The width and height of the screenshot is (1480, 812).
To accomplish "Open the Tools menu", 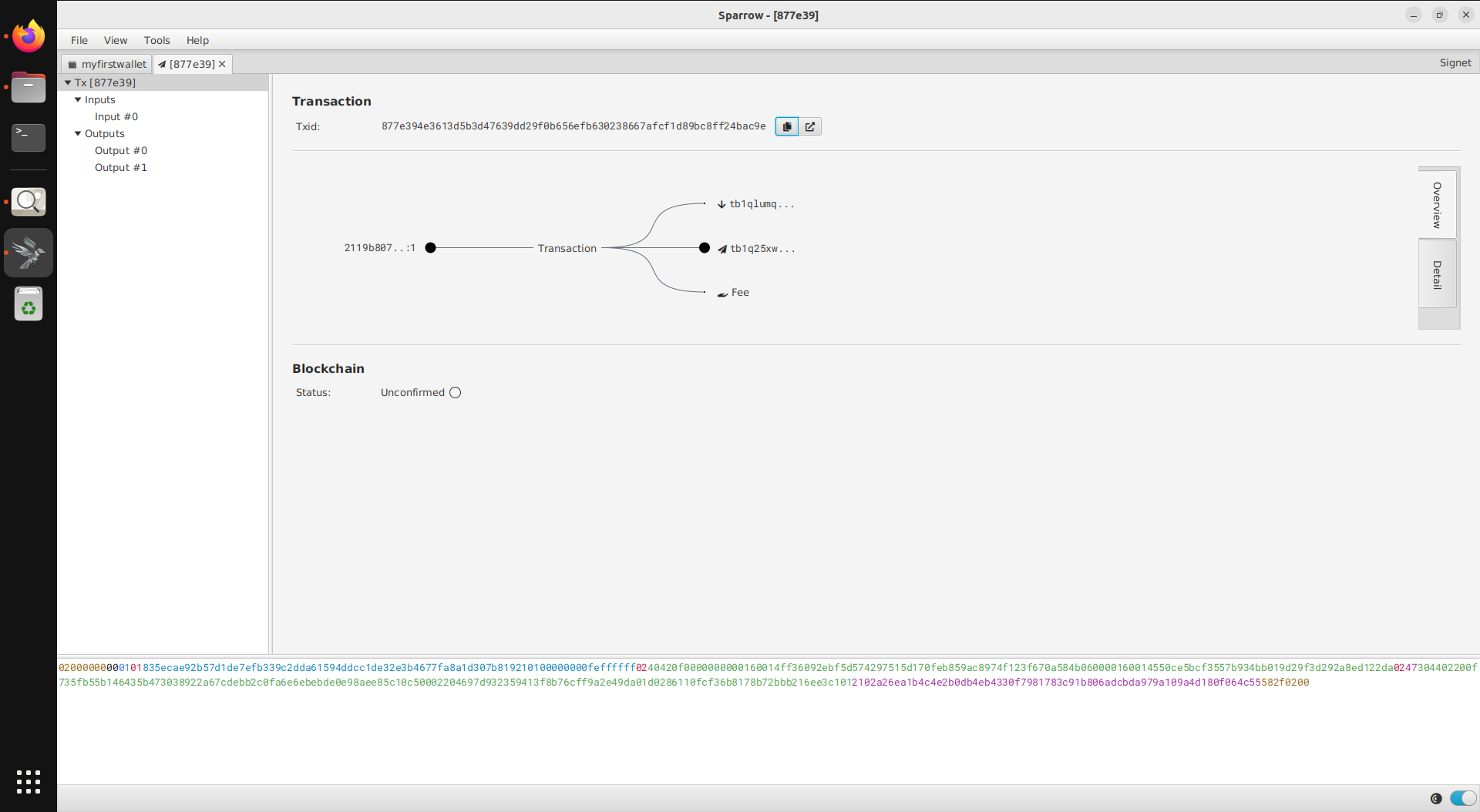I will (157, 40).
